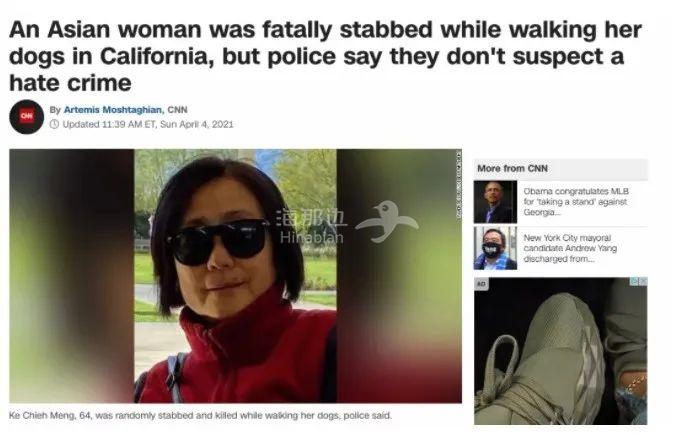696x448 pixels.
Task: Click the 'CNN' label after the author name
Action: (x=177, y=110)
